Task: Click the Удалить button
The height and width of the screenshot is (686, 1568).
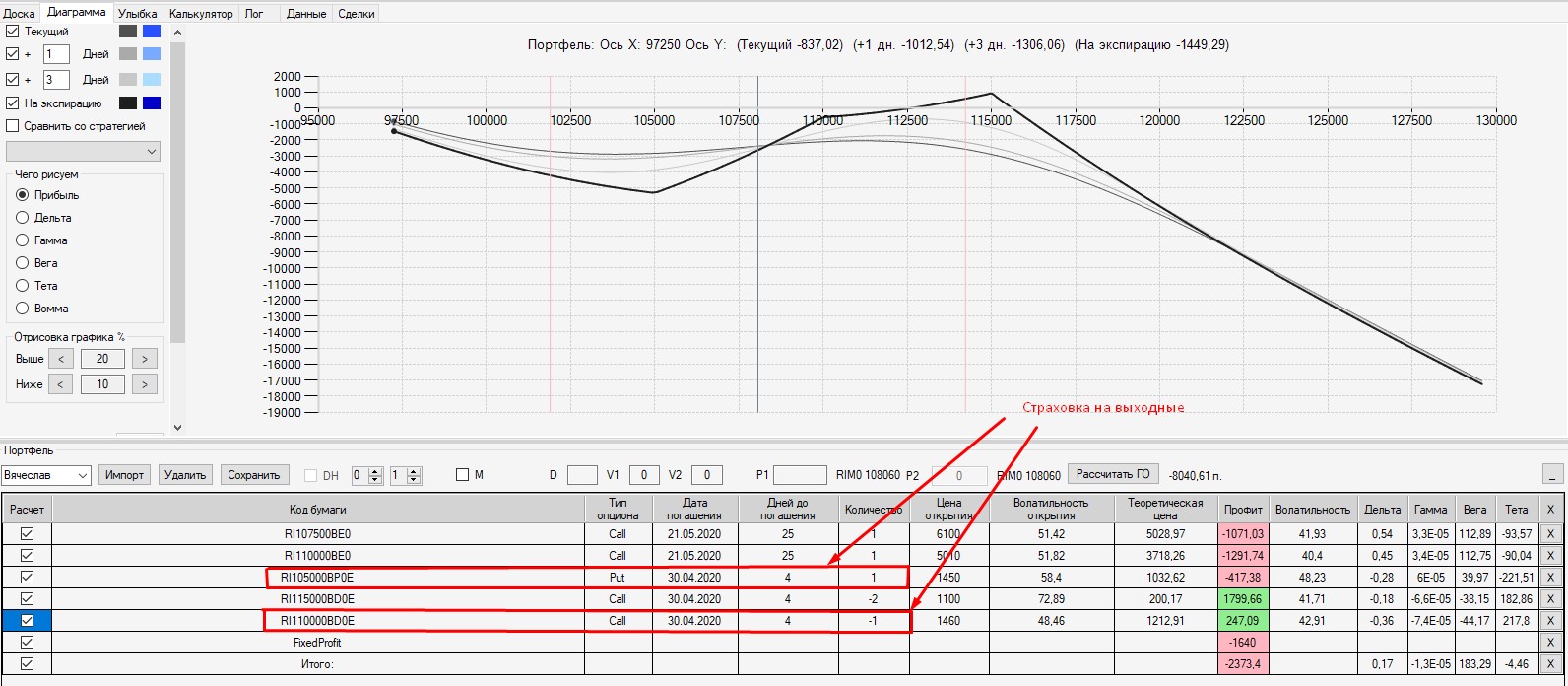Action: [185, 475]
